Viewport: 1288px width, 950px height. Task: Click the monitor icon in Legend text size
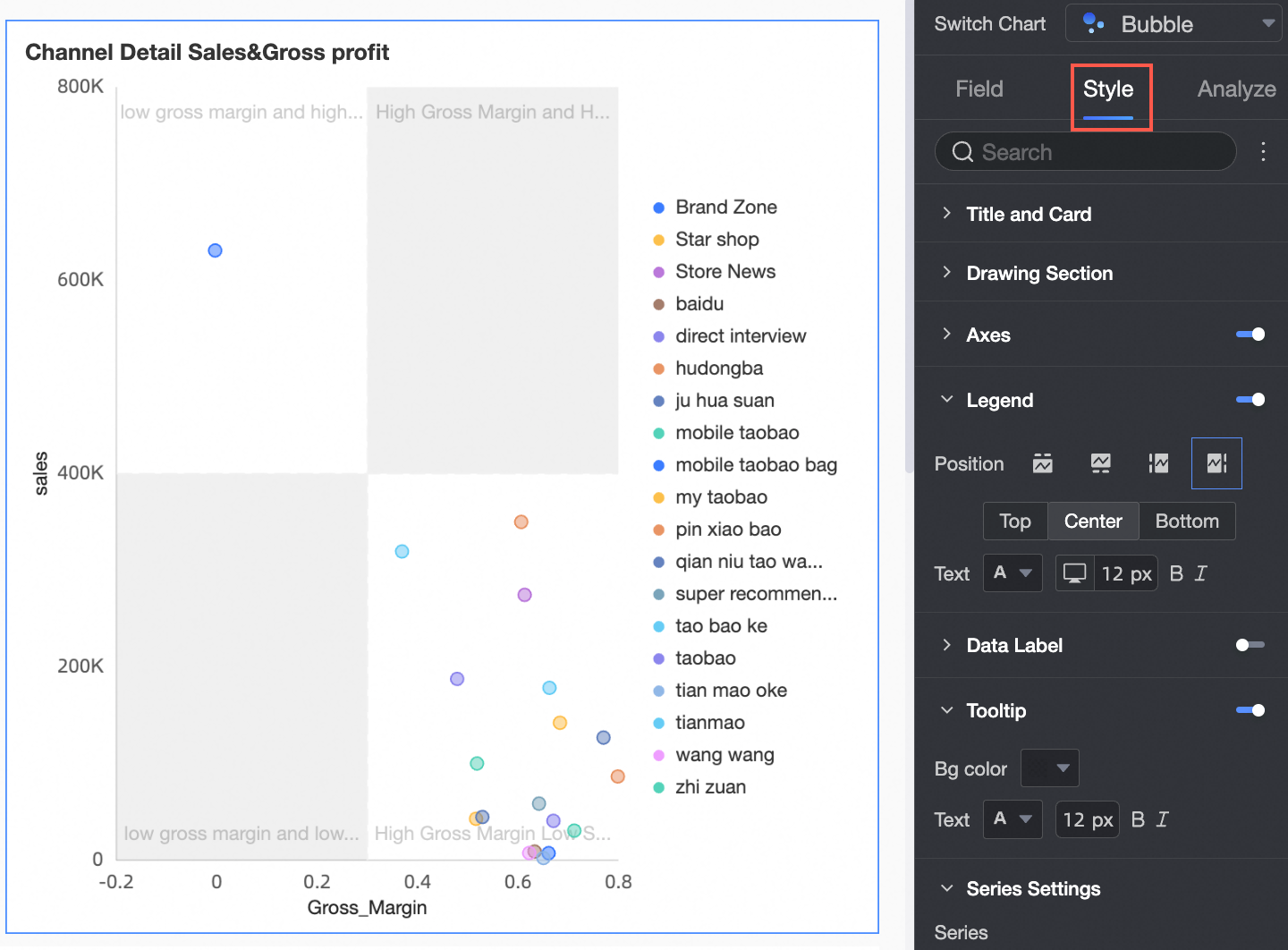1074,573
